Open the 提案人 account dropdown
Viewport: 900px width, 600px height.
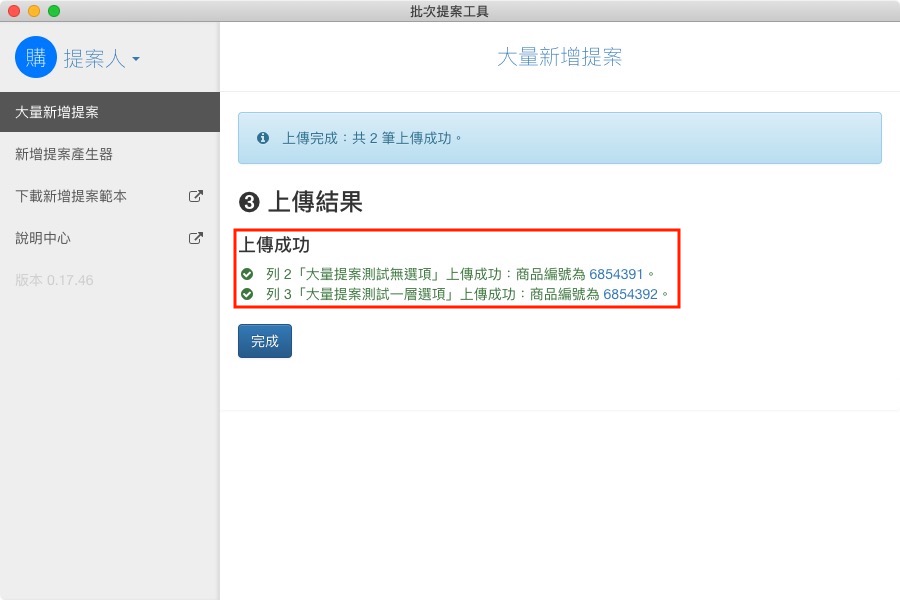(102, 59)
